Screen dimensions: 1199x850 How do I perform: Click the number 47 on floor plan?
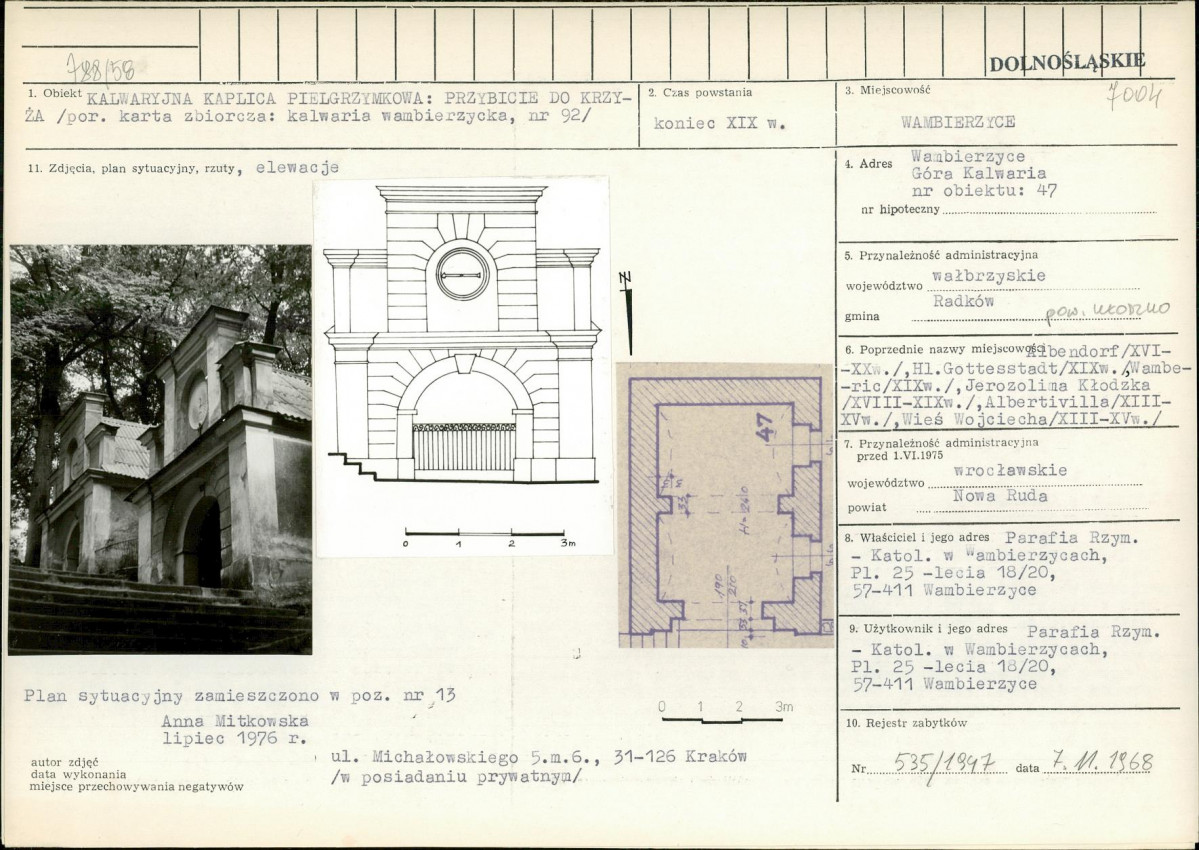(x=765, y=427)
